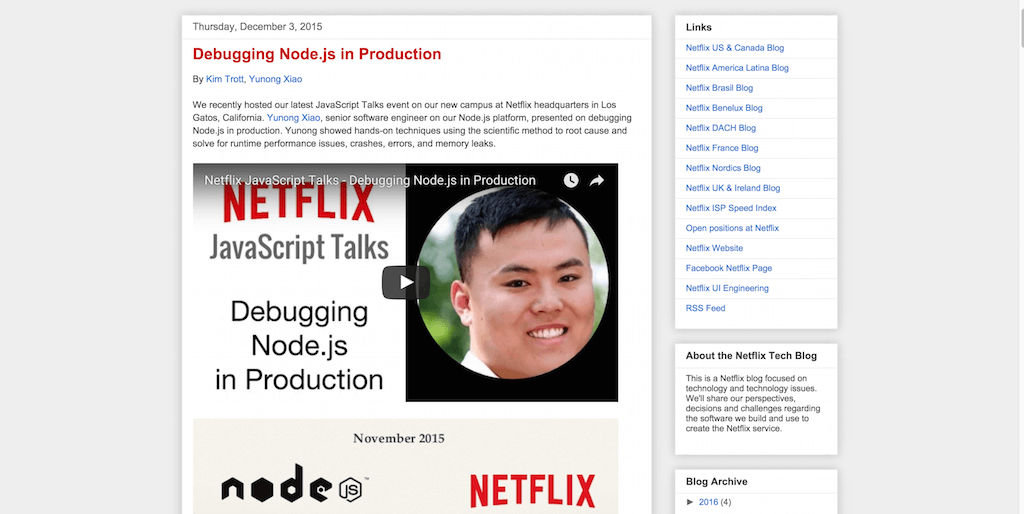This screenshot has width=1024, height=514.
Task: Go to the Netflix Website link
Action: point(714,248)
